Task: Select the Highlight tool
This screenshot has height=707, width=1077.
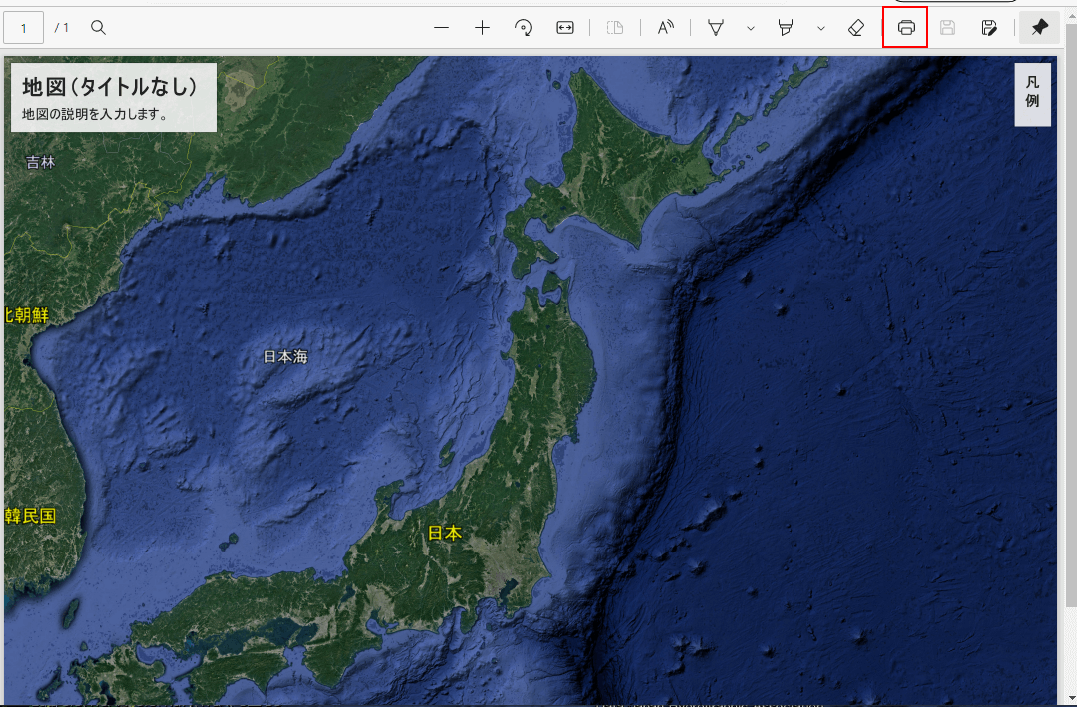Action: pyautogui.click(x=786, y=27)
